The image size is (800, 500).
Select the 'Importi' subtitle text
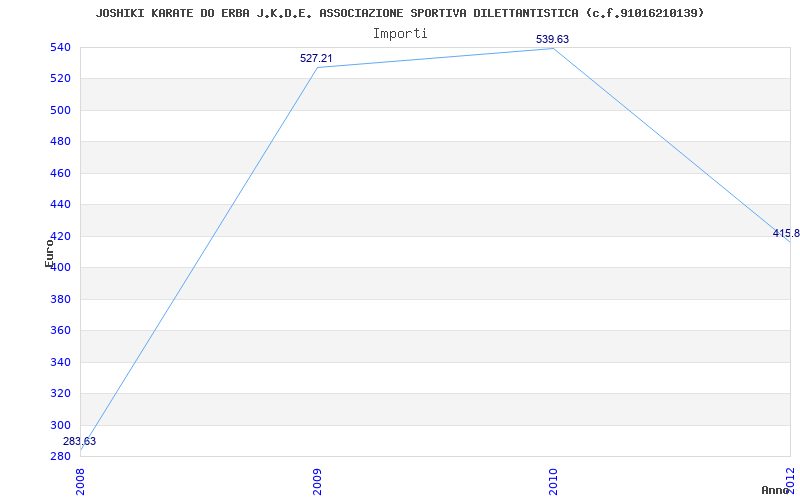tap(400, 34)
